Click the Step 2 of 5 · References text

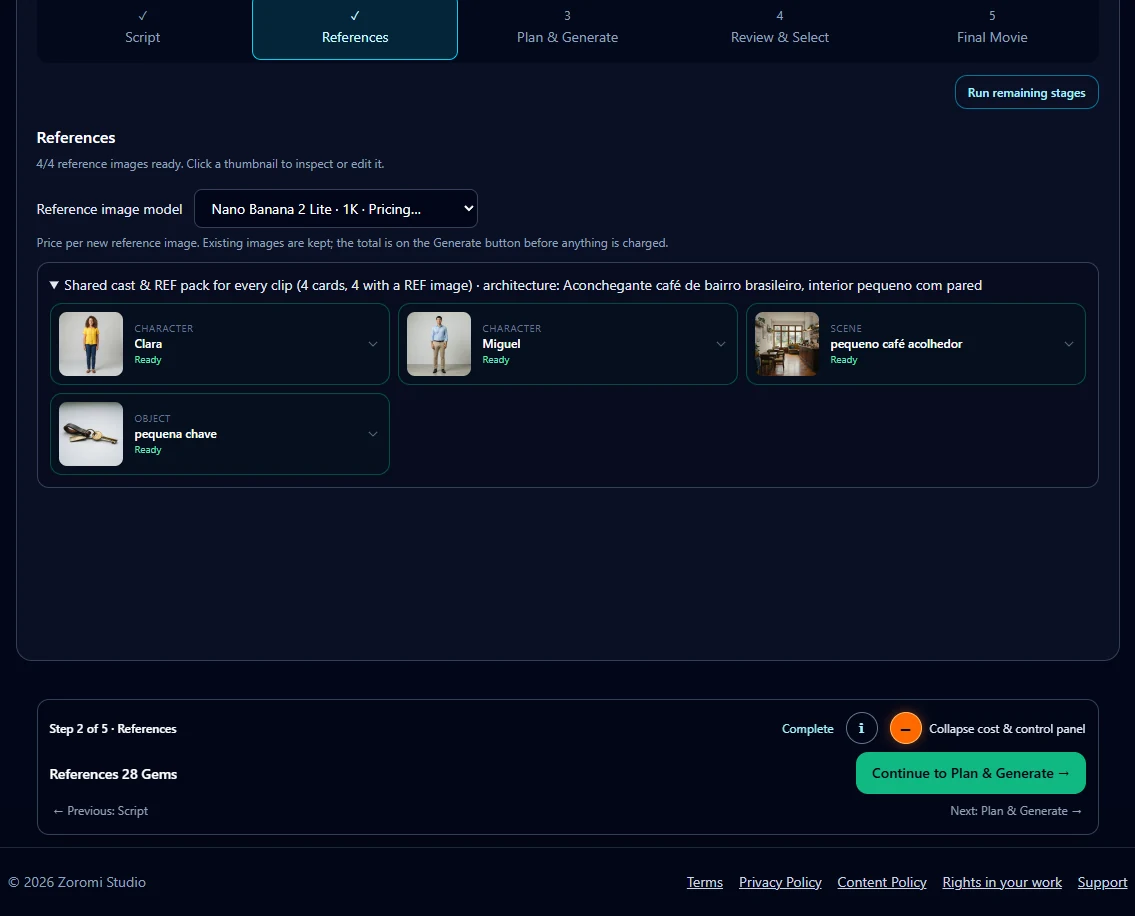(113, 728)
